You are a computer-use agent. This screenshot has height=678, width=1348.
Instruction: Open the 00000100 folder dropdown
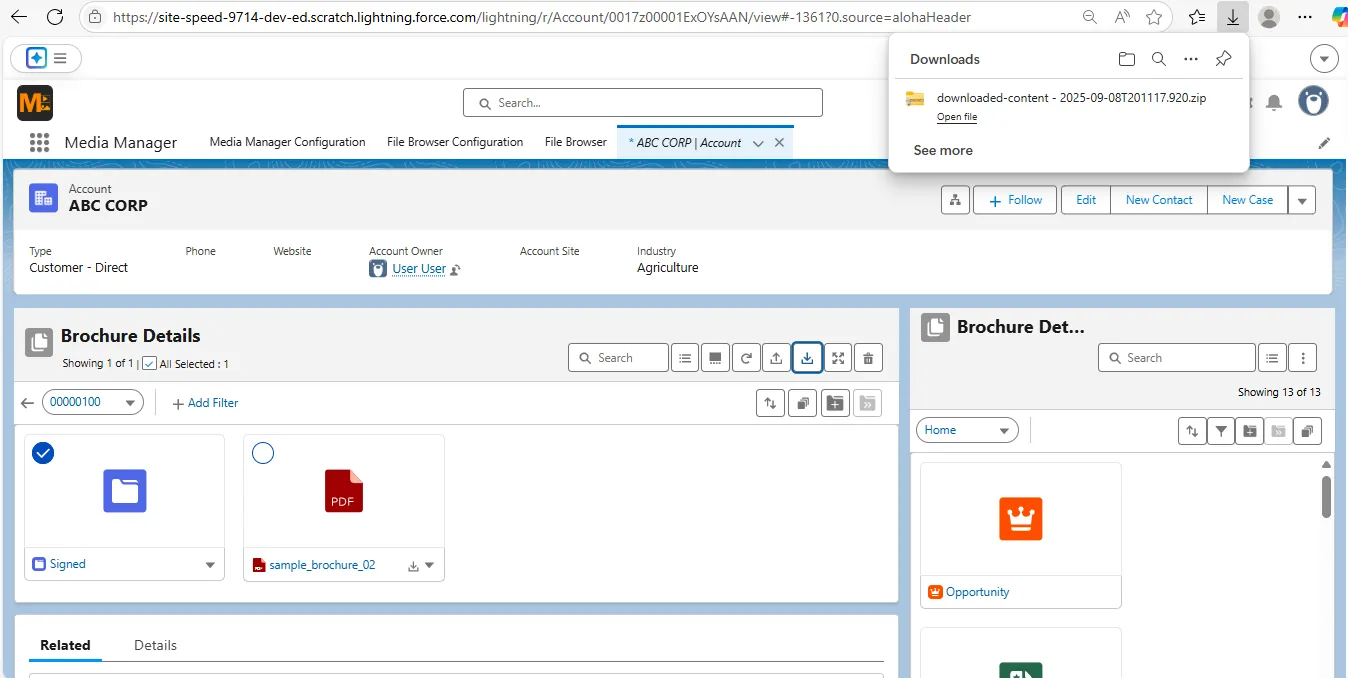pos(92,403)
